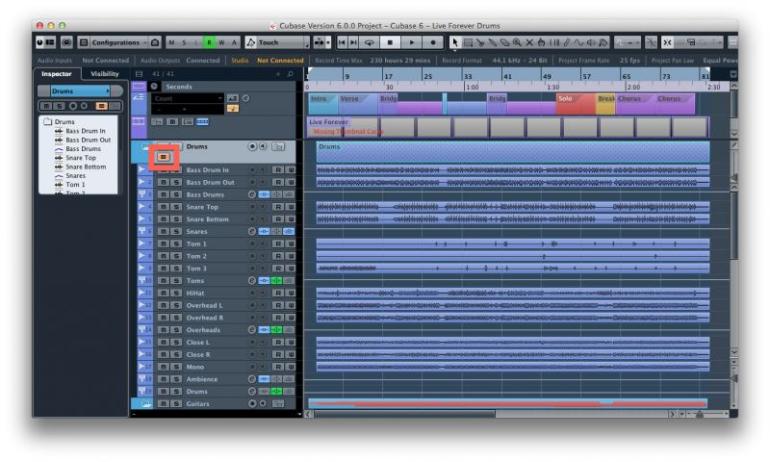Select the Mute X tool
770x462 pixels.
[529, 43]
